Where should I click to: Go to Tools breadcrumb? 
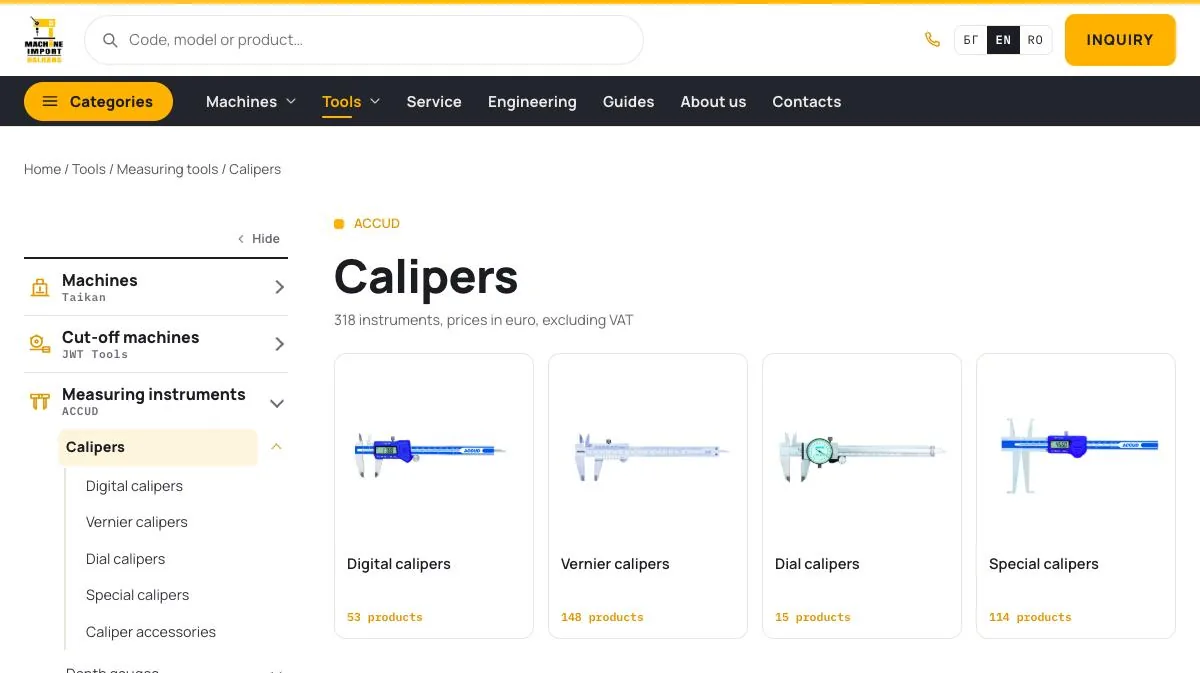coord(88,169)
